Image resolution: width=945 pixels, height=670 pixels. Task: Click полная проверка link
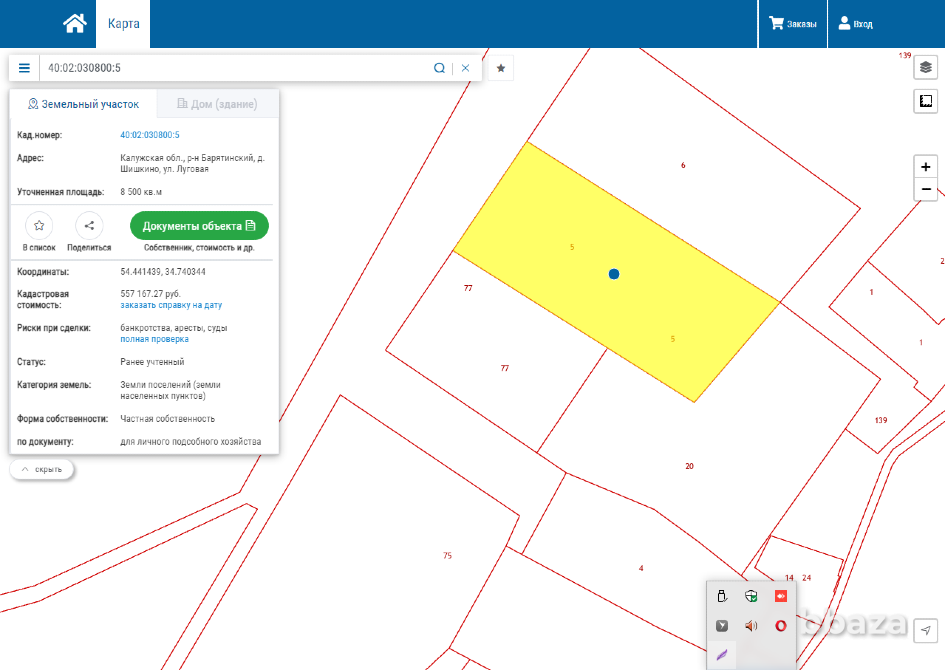[154, 339]
